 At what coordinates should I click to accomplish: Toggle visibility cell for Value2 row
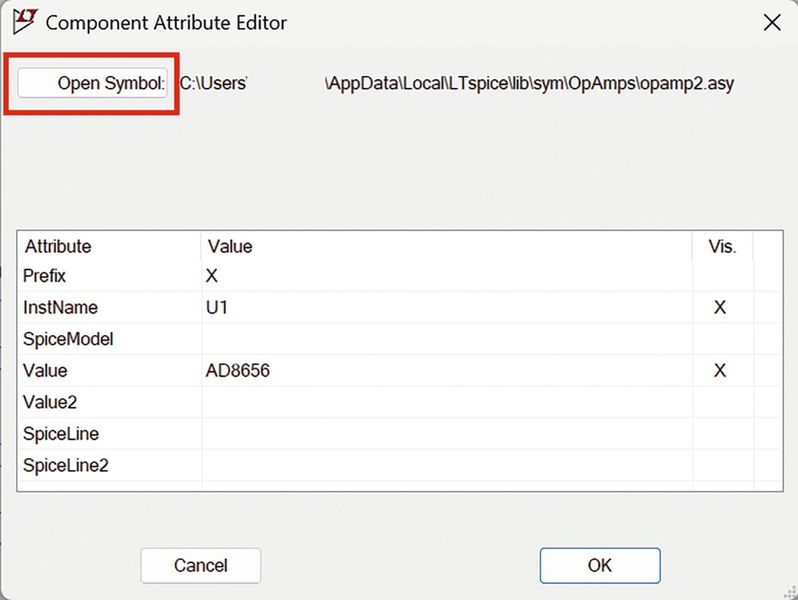click(x=723, y=402)
